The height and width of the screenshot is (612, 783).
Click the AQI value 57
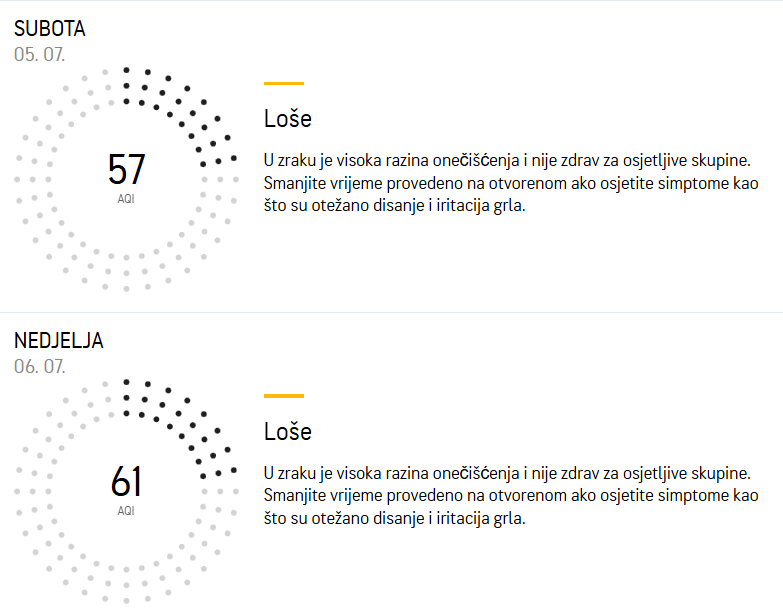(127, 170)
